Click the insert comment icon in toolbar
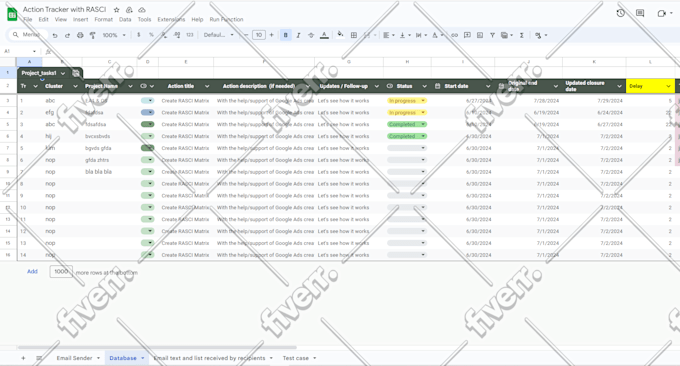 coord(467,35)
